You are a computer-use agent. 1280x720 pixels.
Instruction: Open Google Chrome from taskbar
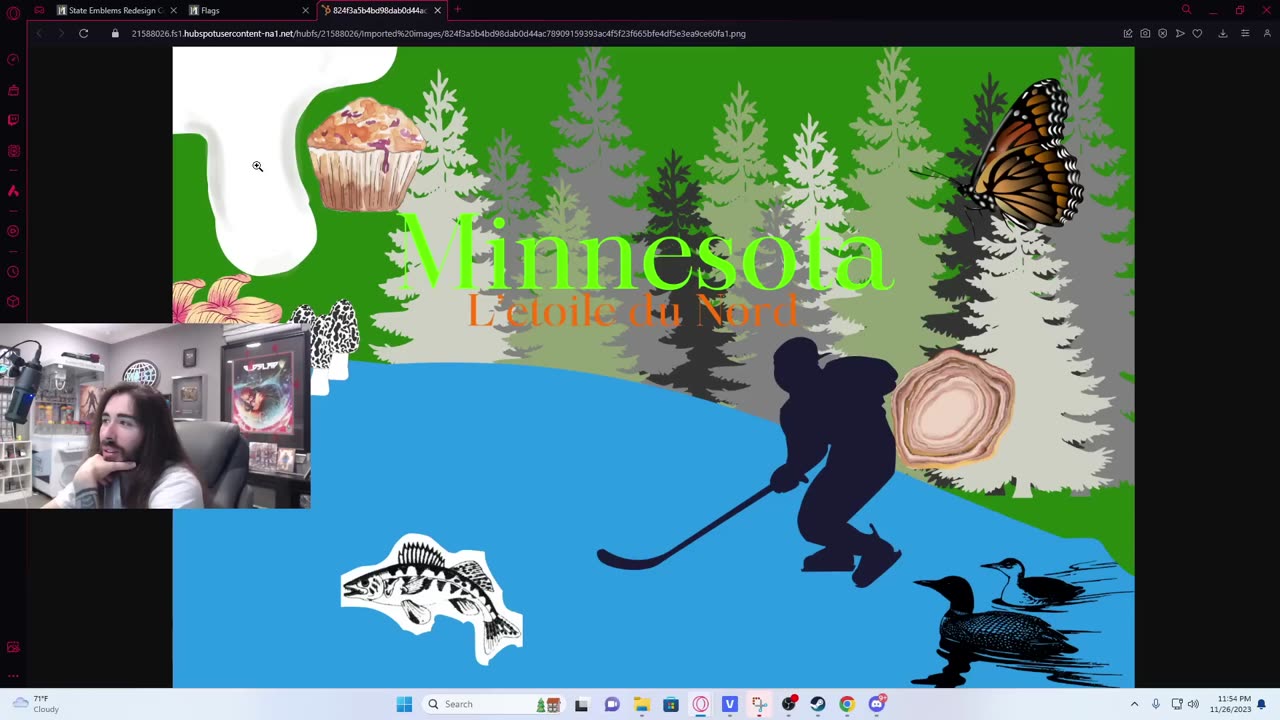tap(847, 704)
